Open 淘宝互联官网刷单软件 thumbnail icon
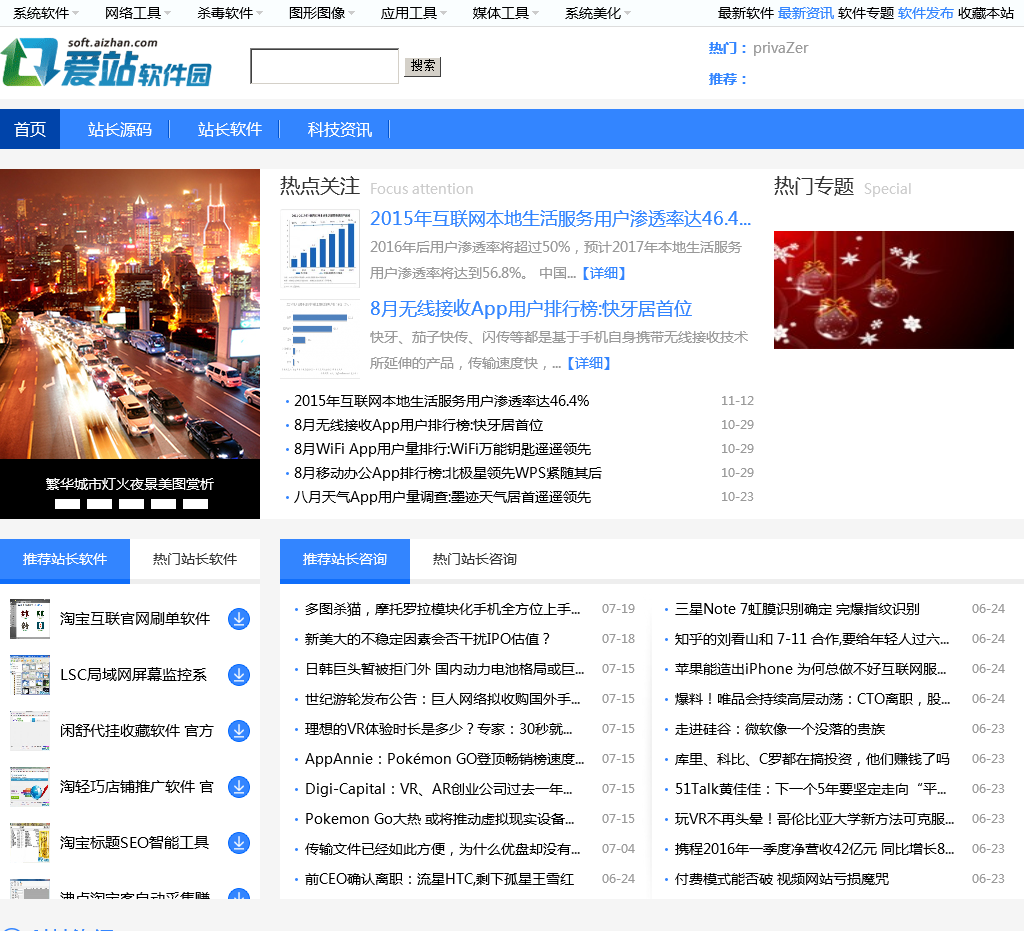Viewport: 1024px width, 931px height. (30, 618)
